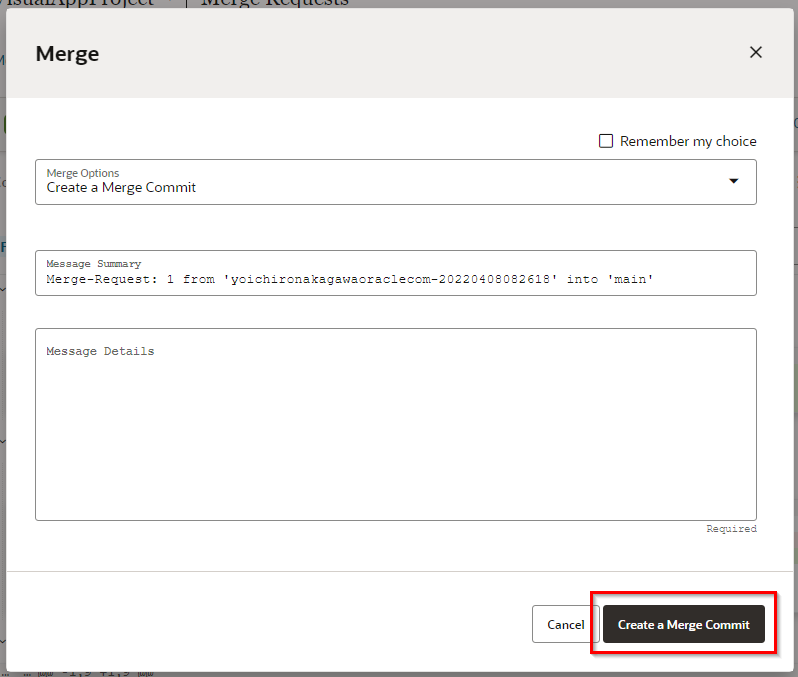Image resolution: width=798 pixels, height=677 pixels.
Task: Click the project name in the page header
Action: click(x=80, y=3)
